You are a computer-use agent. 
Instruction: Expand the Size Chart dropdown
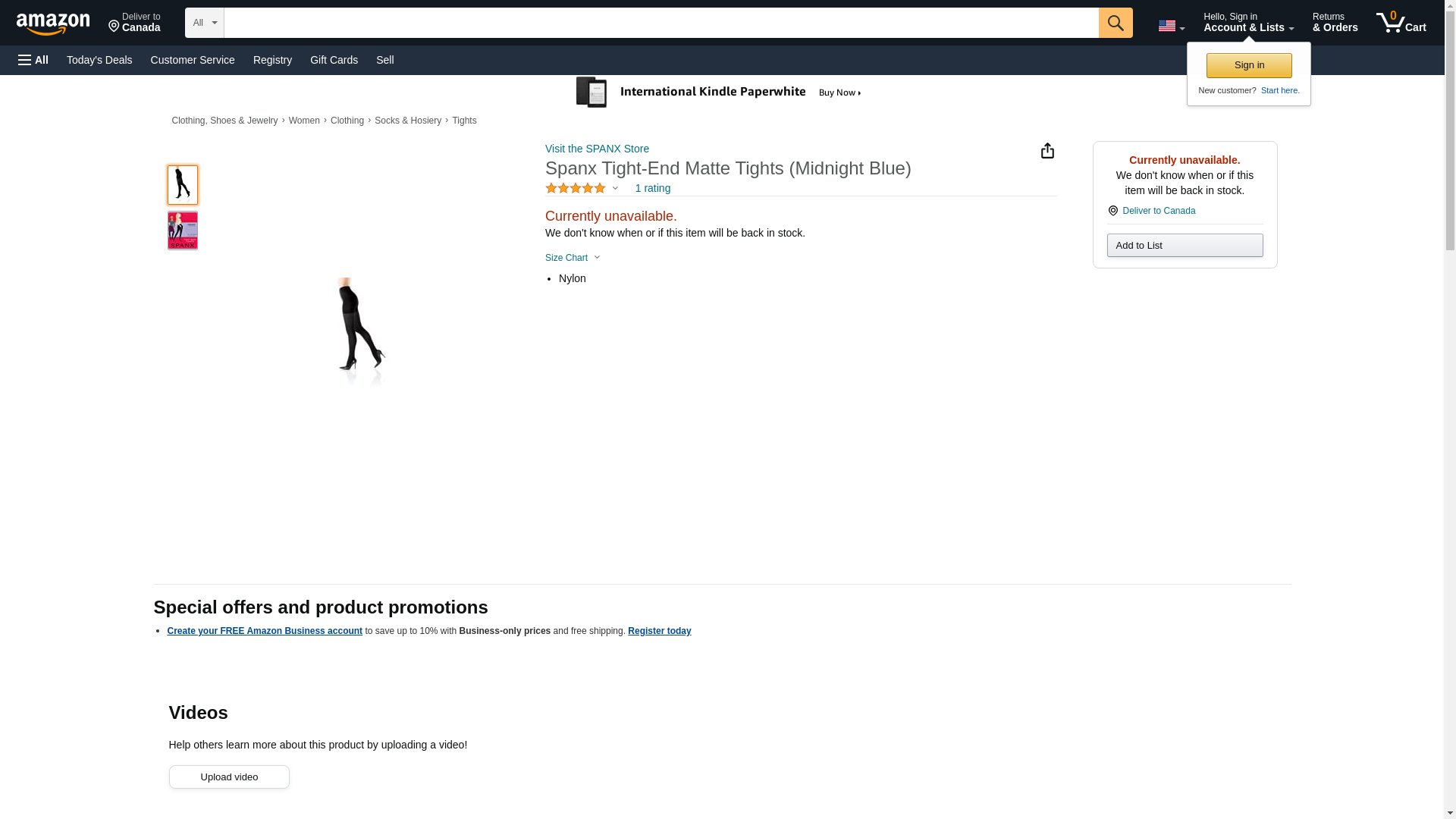[x=573, y=258]
